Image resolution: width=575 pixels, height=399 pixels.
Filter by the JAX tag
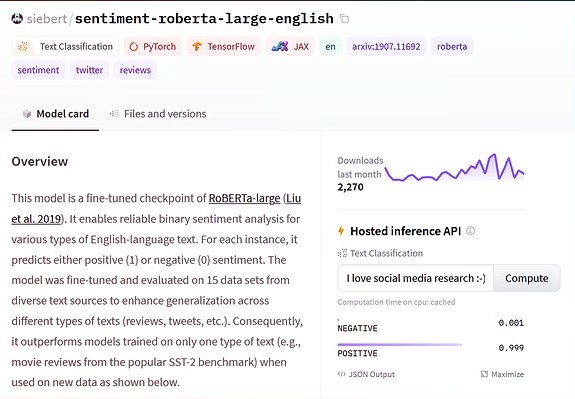(290, 47)
